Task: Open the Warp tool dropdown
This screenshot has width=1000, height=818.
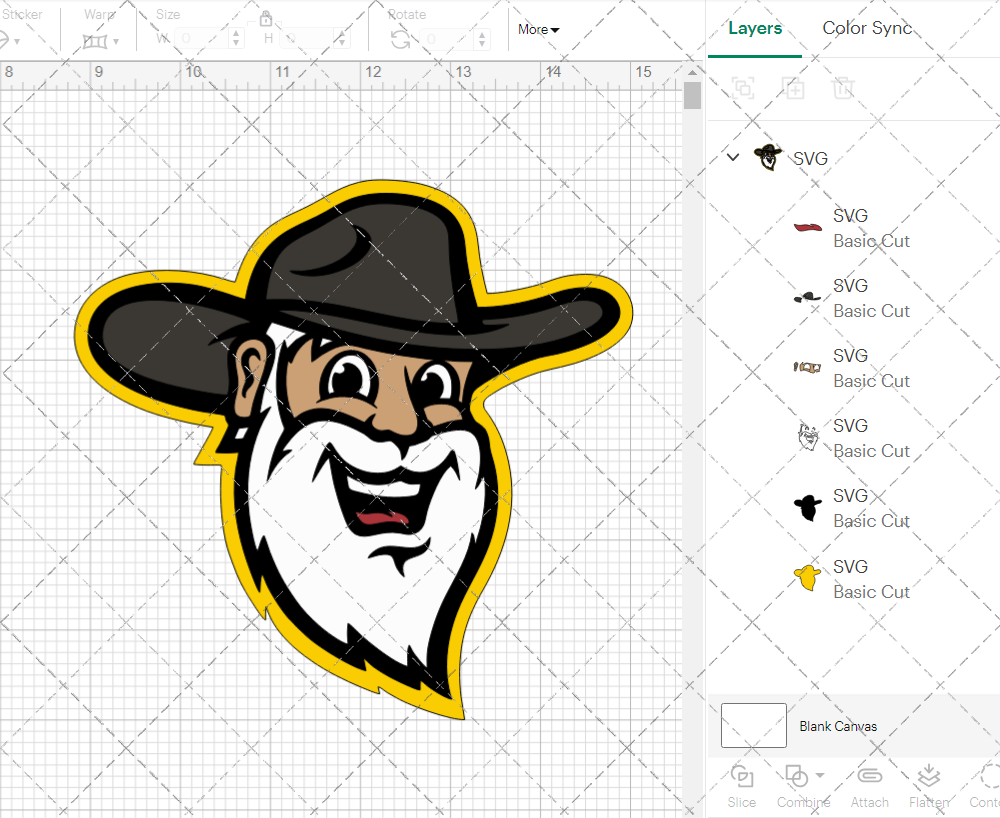Action: point(101,41)
